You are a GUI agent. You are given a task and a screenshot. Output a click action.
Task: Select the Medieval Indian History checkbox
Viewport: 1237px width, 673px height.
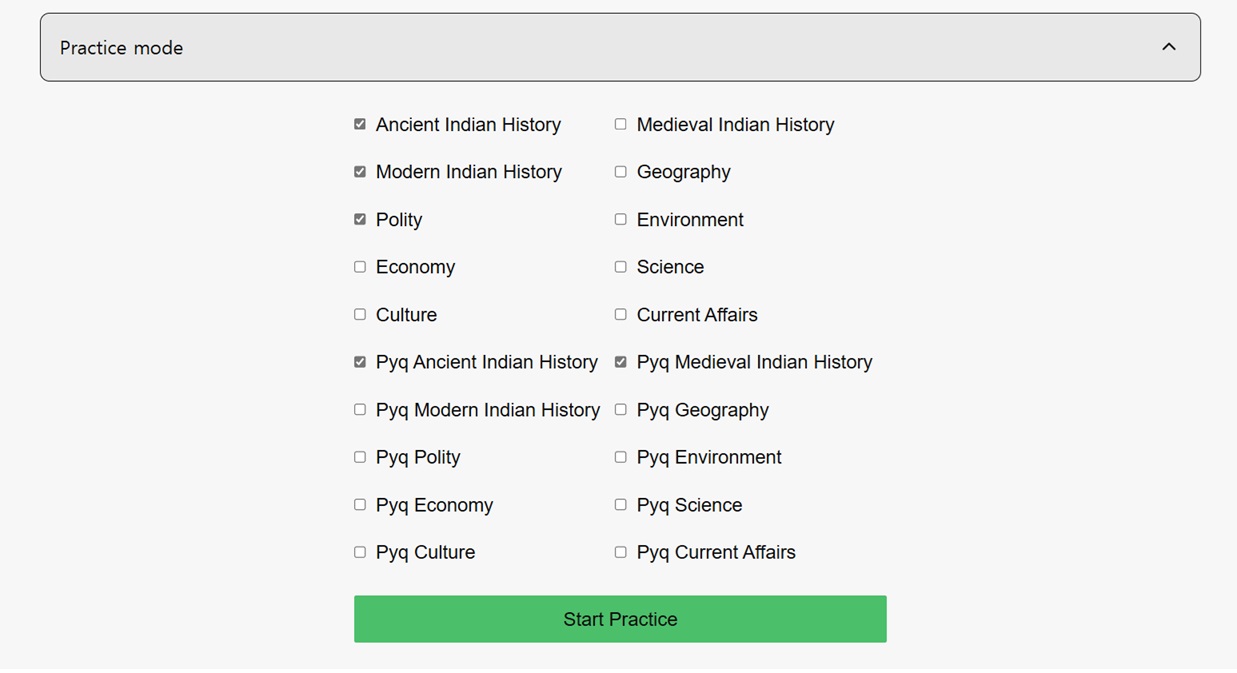click(x=621, y=124)
